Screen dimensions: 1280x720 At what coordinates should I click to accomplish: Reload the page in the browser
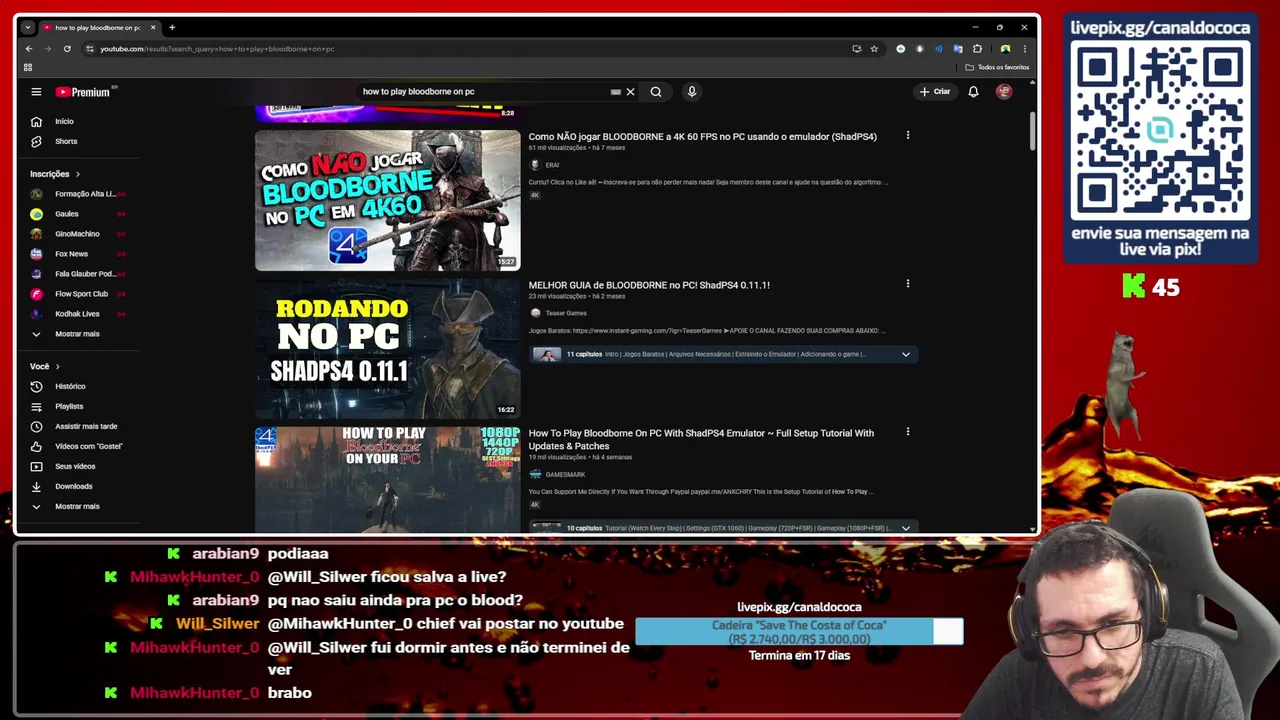(67, 48)
